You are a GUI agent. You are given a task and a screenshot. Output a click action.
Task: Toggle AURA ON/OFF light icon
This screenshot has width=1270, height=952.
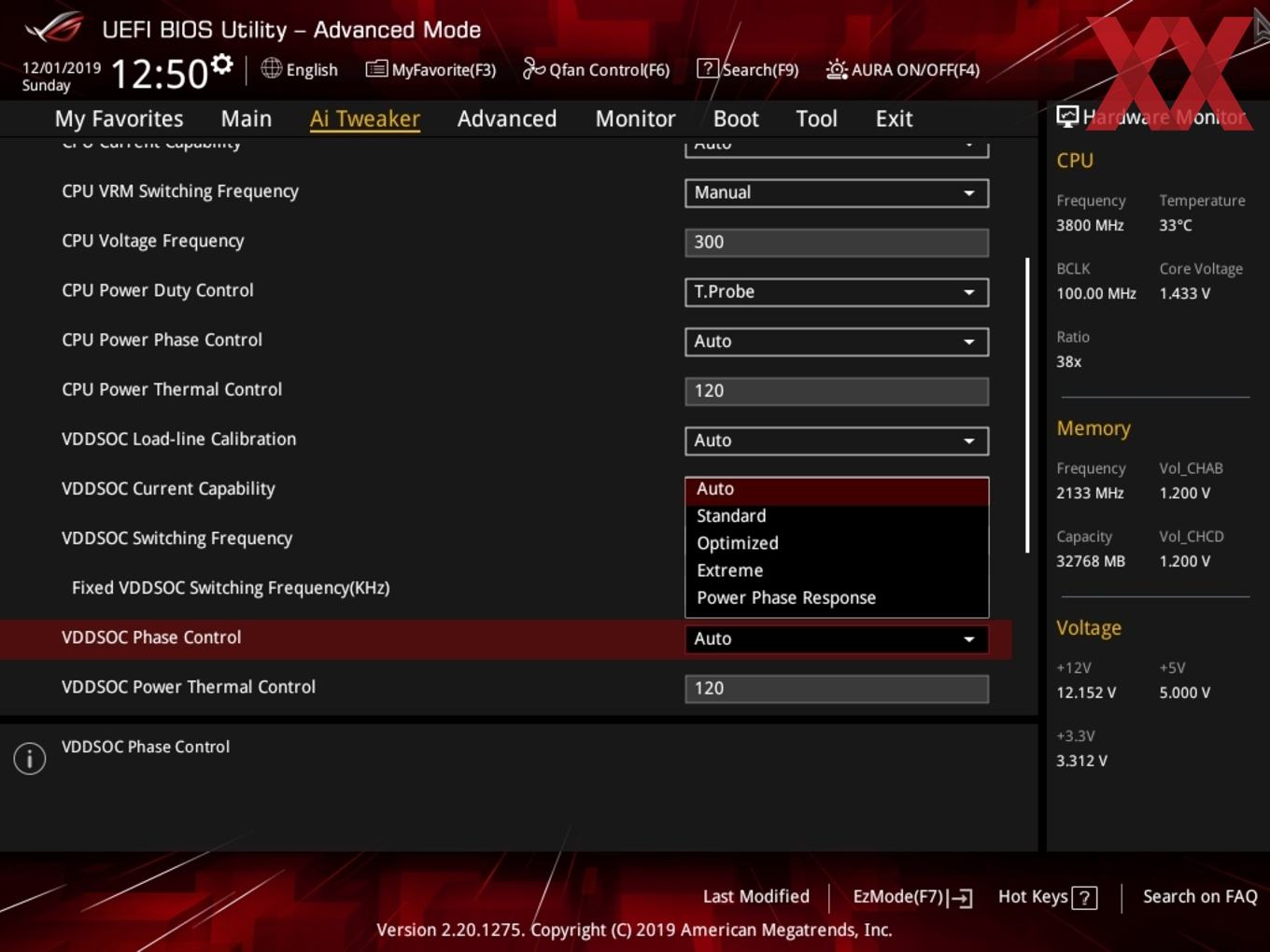coord(837,69)
